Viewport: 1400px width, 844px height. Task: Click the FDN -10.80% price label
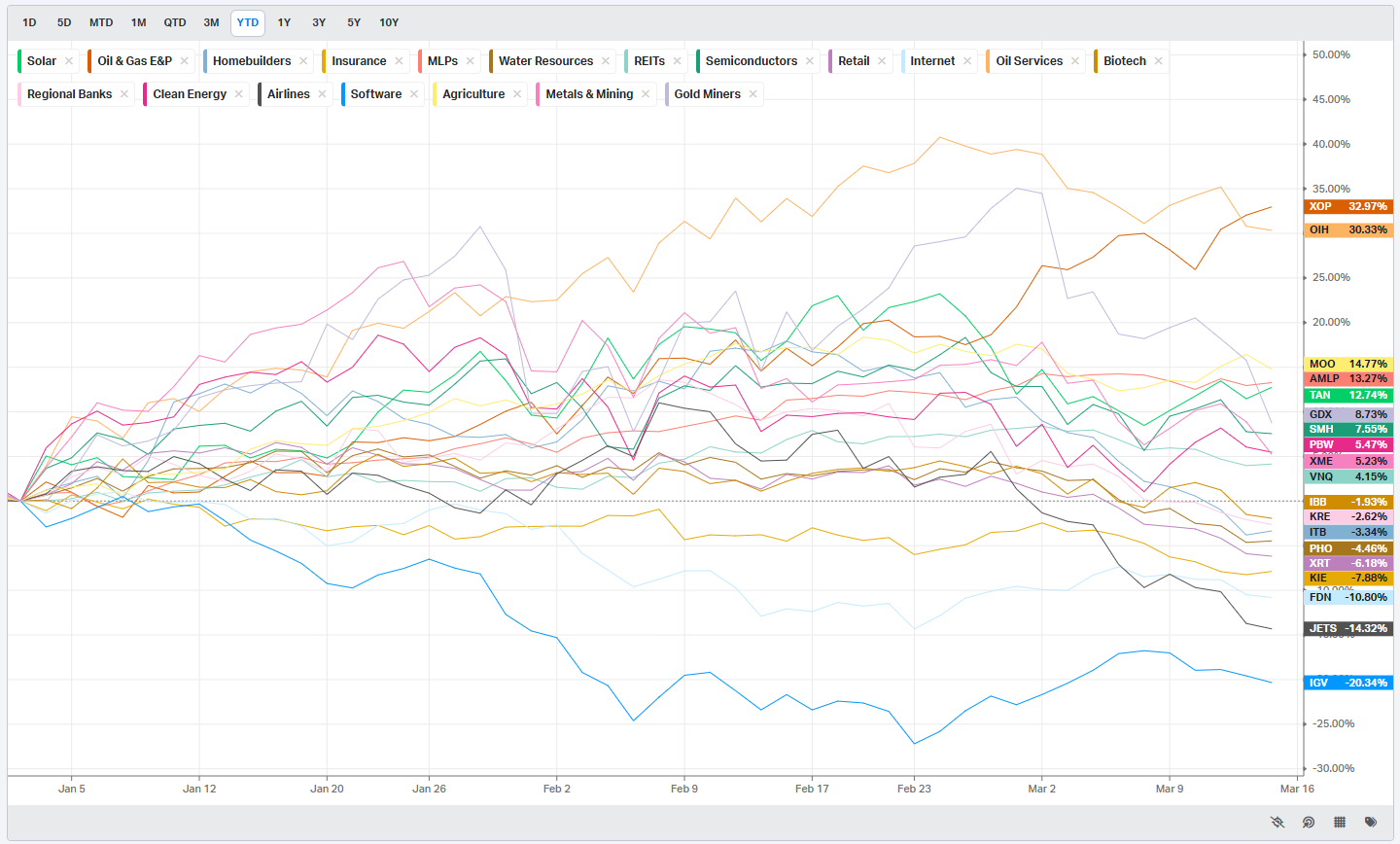[1348, 597]
